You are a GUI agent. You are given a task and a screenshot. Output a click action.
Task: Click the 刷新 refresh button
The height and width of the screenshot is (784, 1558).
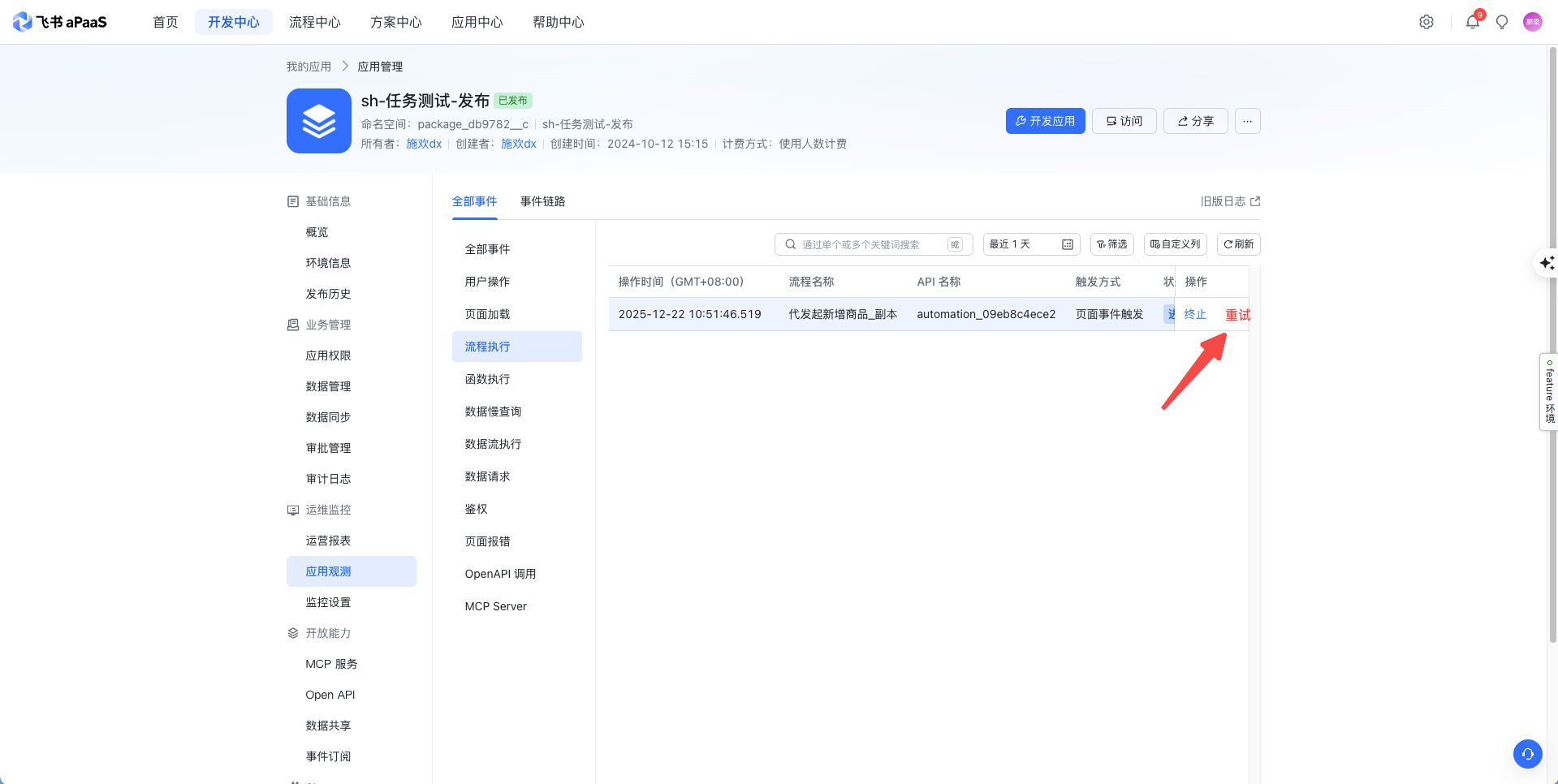[x=1238, y=244]
